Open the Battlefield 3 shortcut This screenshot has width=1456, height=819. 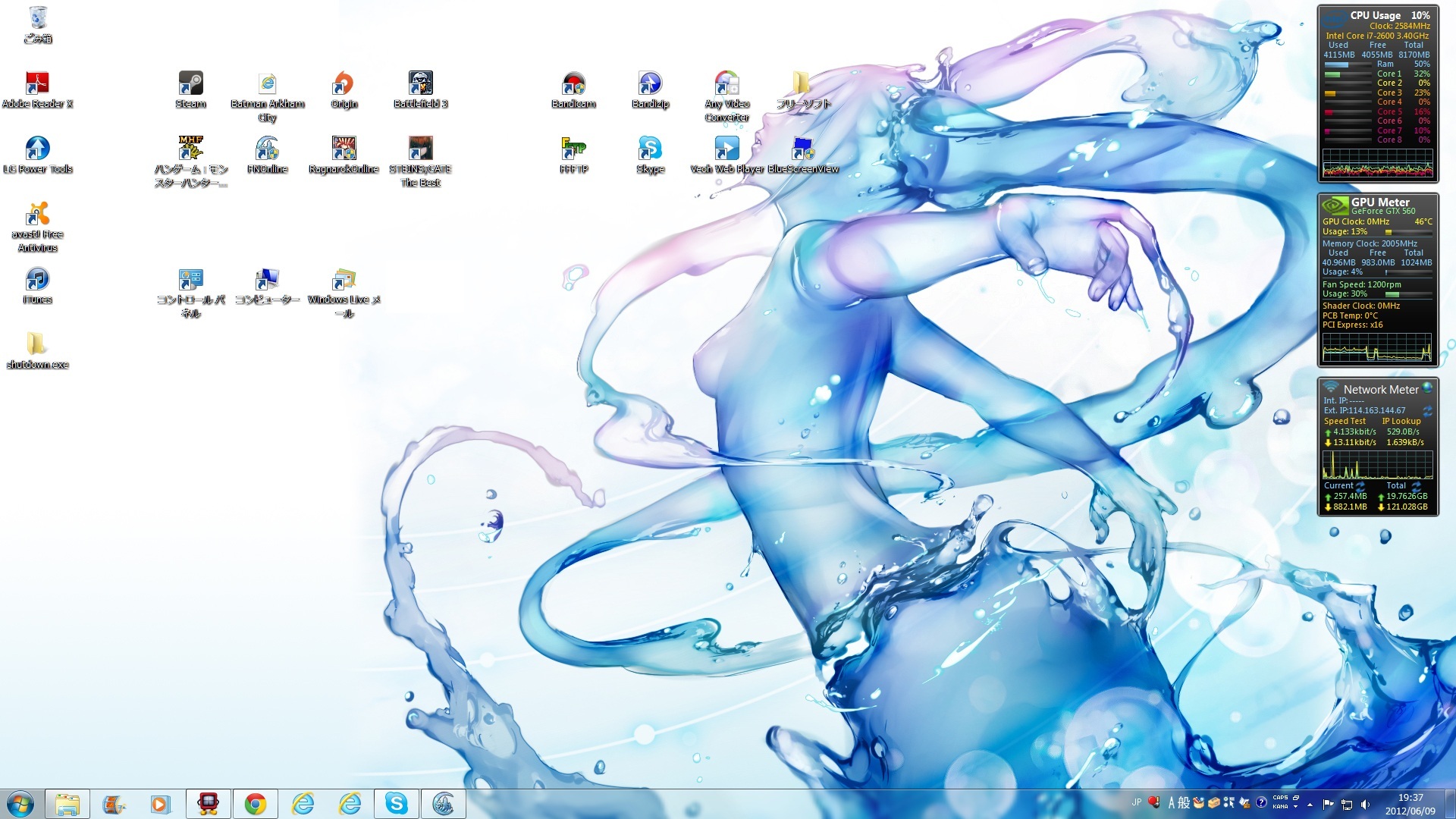click(x=420, y=83)
